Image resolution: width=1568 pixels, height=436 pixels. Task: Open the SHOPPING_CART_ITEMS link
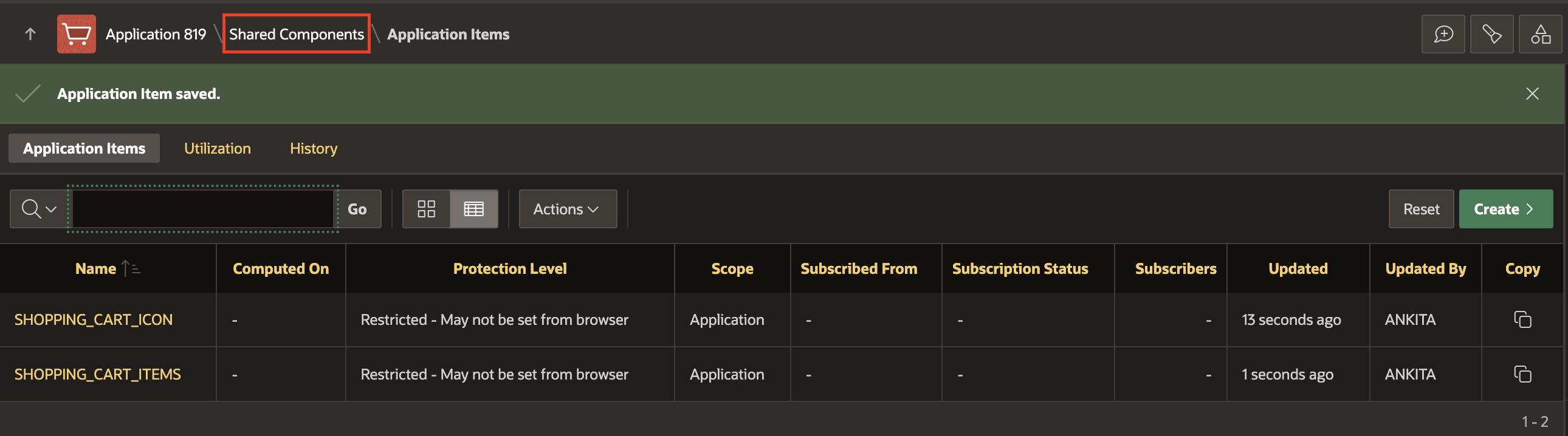click(97, 374)
